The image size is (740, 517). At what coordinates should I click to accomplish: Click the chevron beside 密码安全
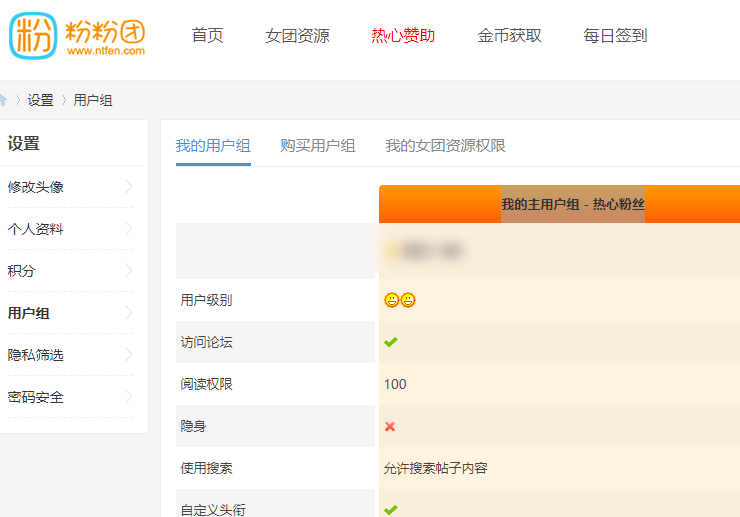click(128, 397)
